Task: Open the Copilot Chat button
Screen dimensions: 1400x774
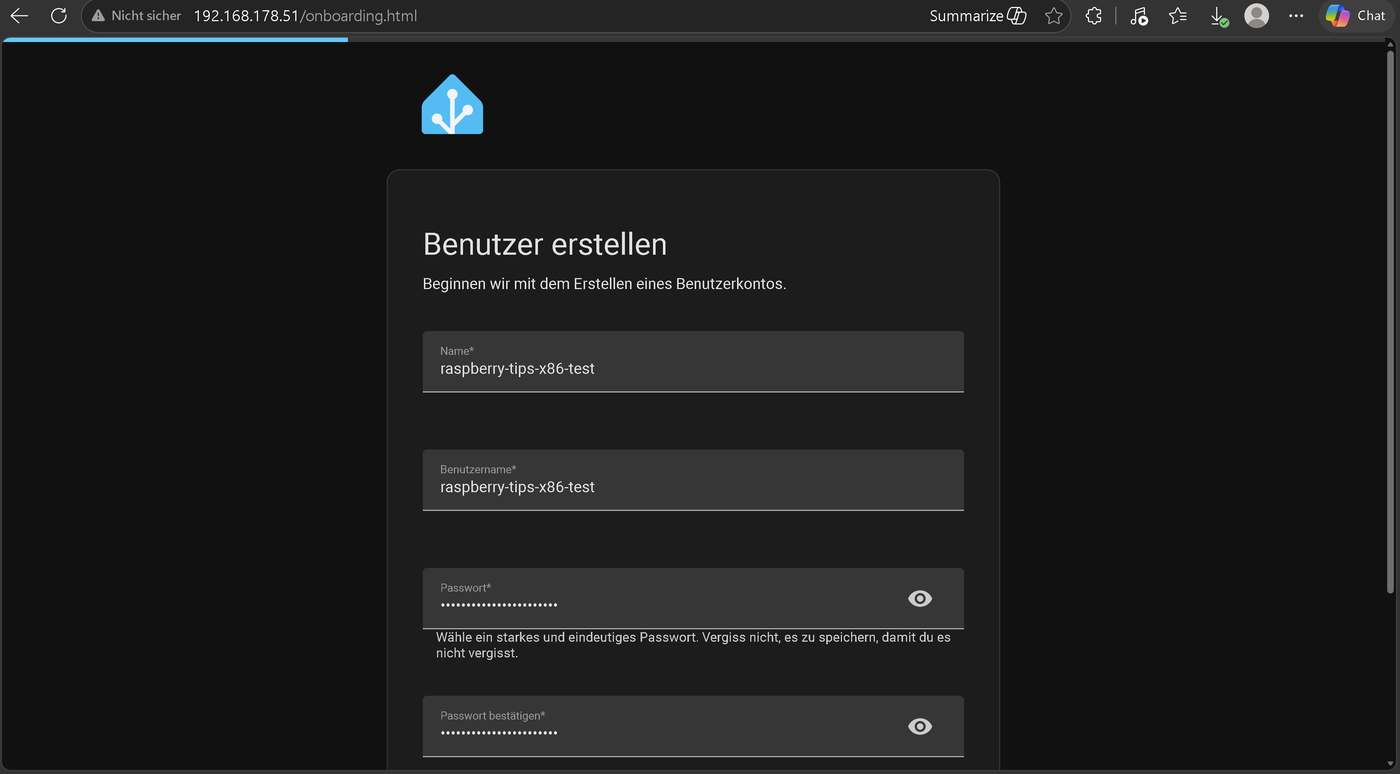Action: 1355,16
